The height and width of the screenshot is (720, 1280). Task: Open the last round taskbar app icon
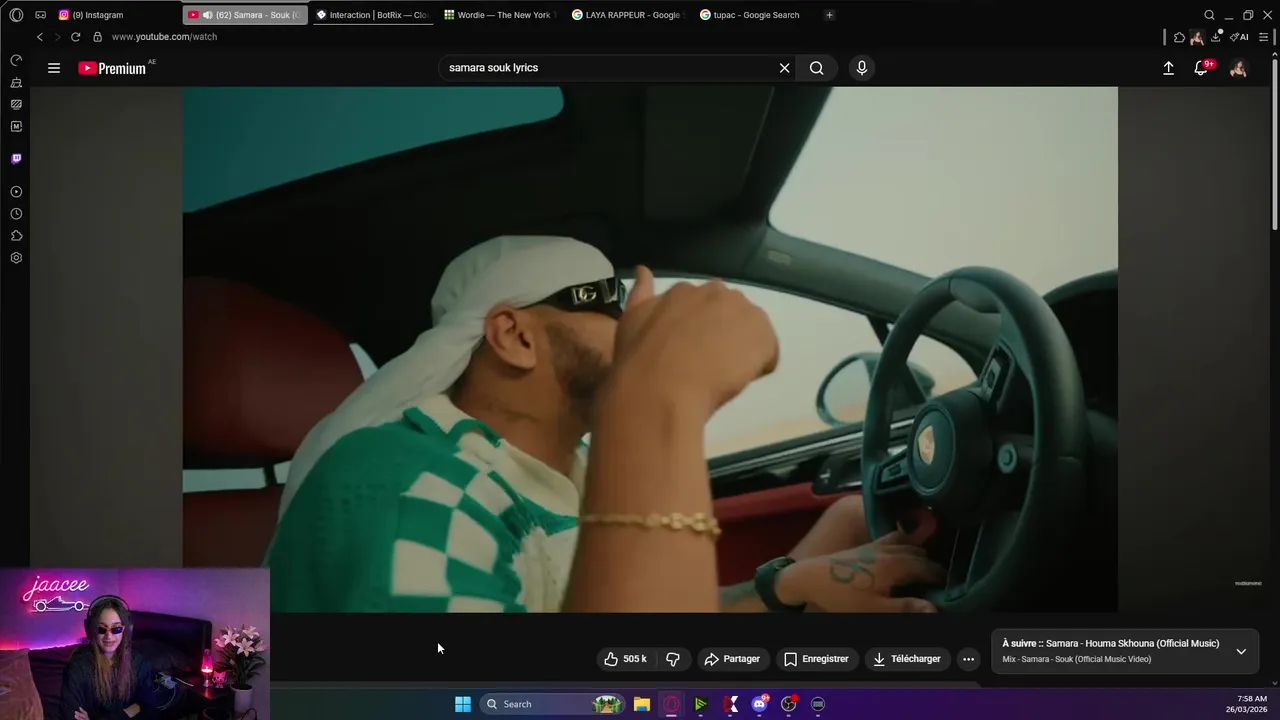(818, 704)
